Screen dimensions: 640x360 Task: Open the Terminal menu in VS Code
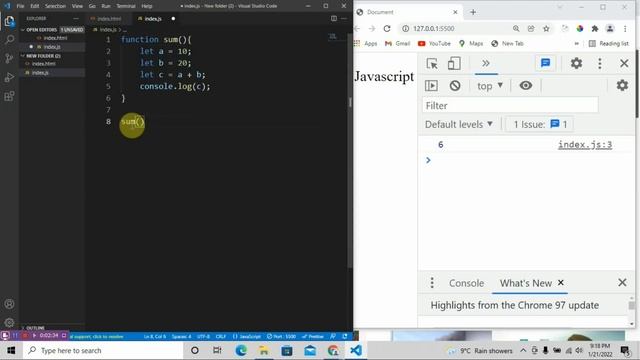[x=126, y=6]
